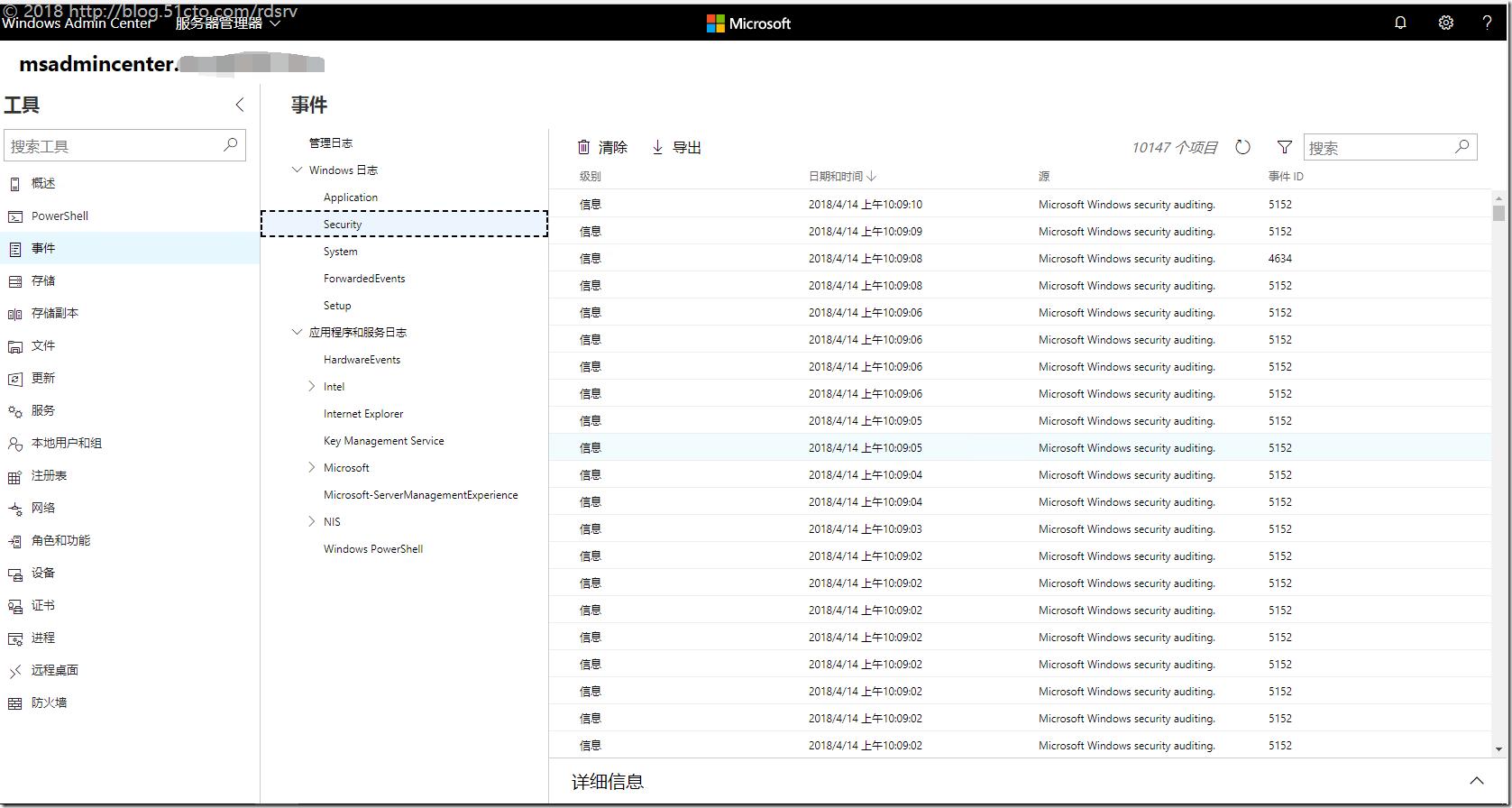Select the Setup log
1512x808 pixels.
[x=337, y=306]
